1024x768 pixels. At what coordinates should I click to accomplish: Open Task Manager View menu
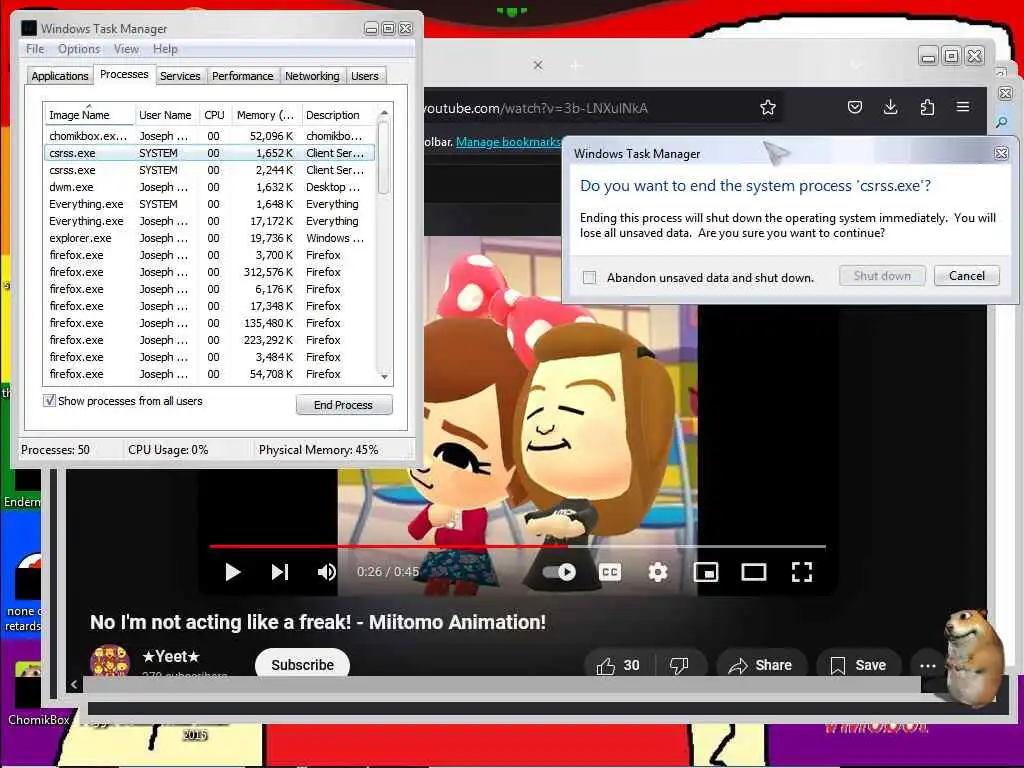[126, 49]
